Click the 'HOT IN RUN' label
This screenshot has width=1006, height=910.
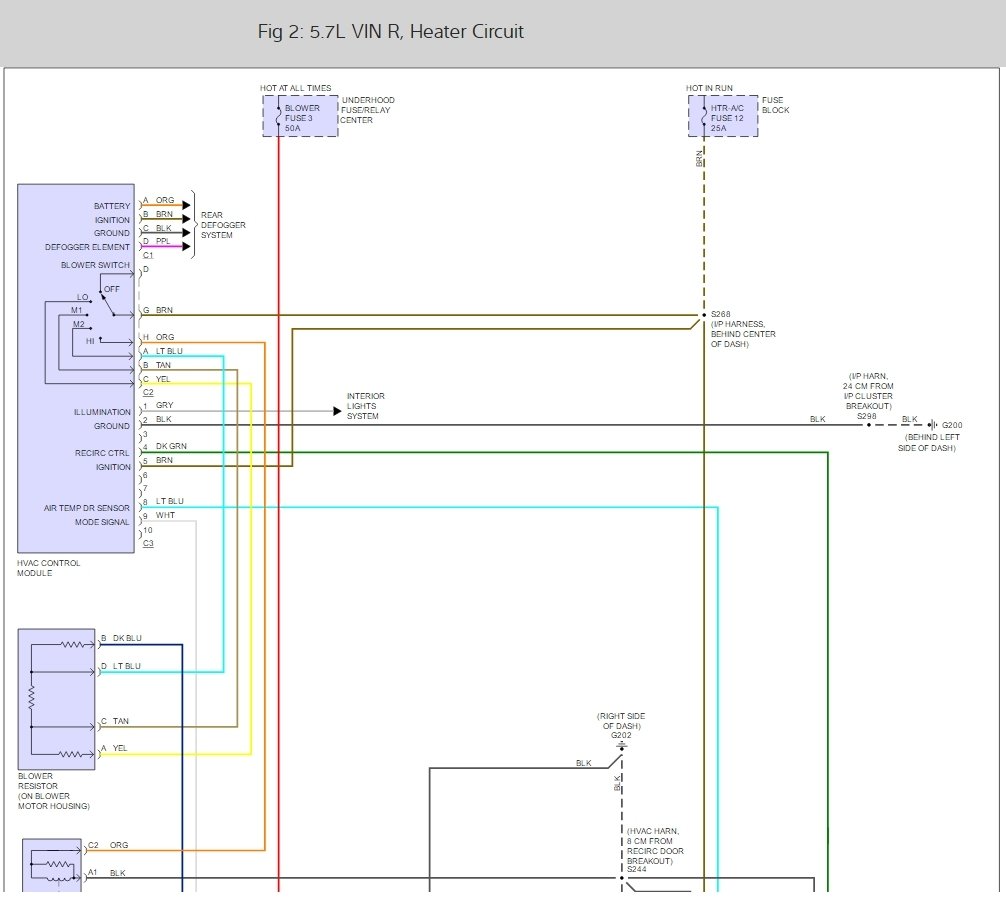click(709, 88)
